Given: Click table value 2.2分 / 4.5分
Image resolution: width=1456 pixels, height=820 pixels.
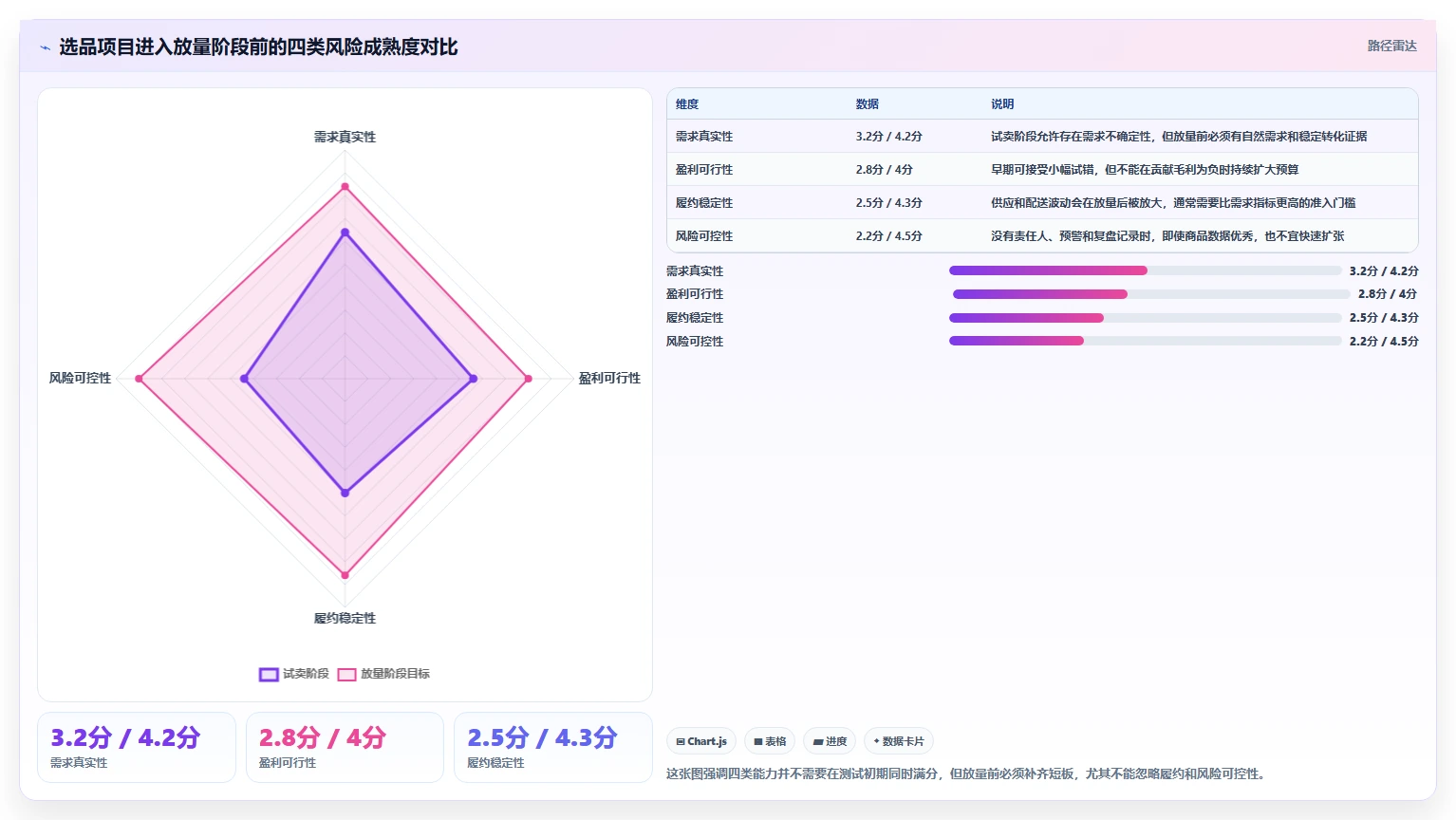Looking at the screenshot, I should tap(889, 236).
